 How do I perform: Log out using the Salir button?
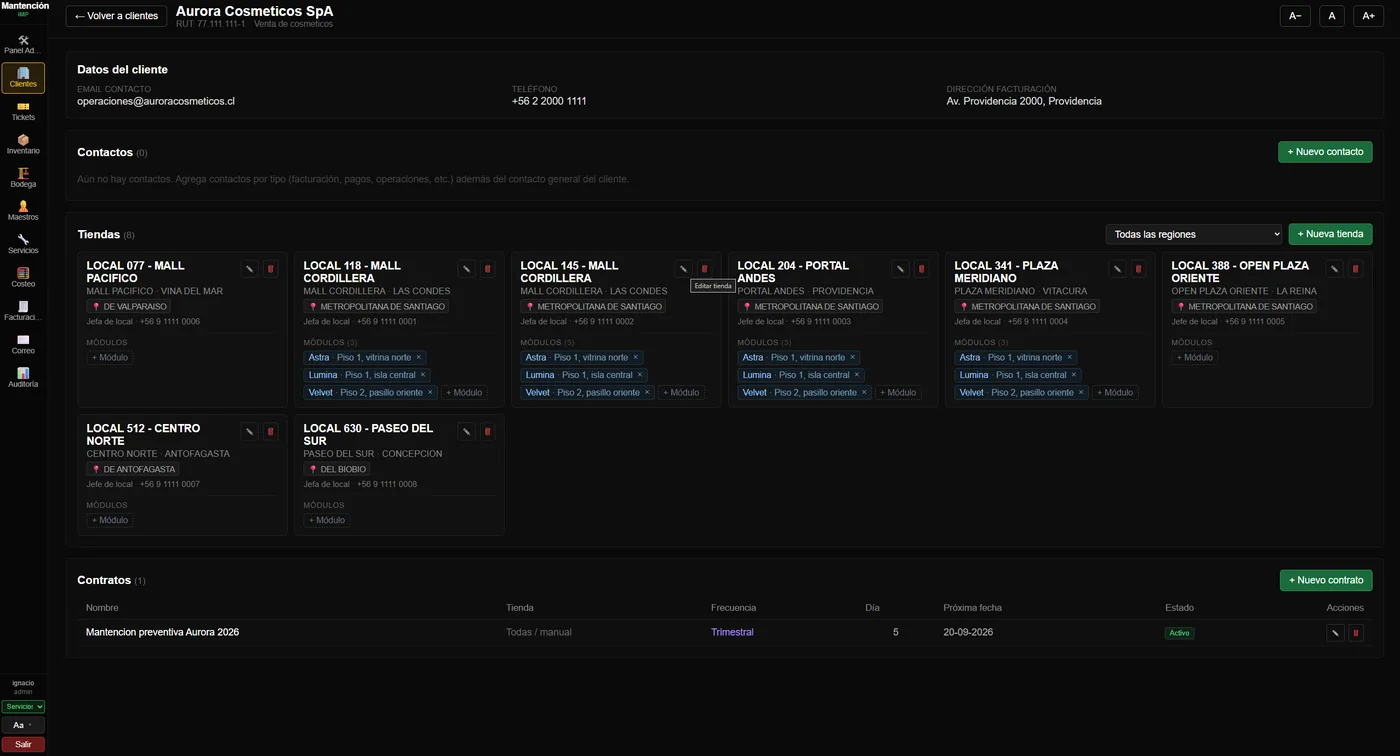tap(23, 744)
